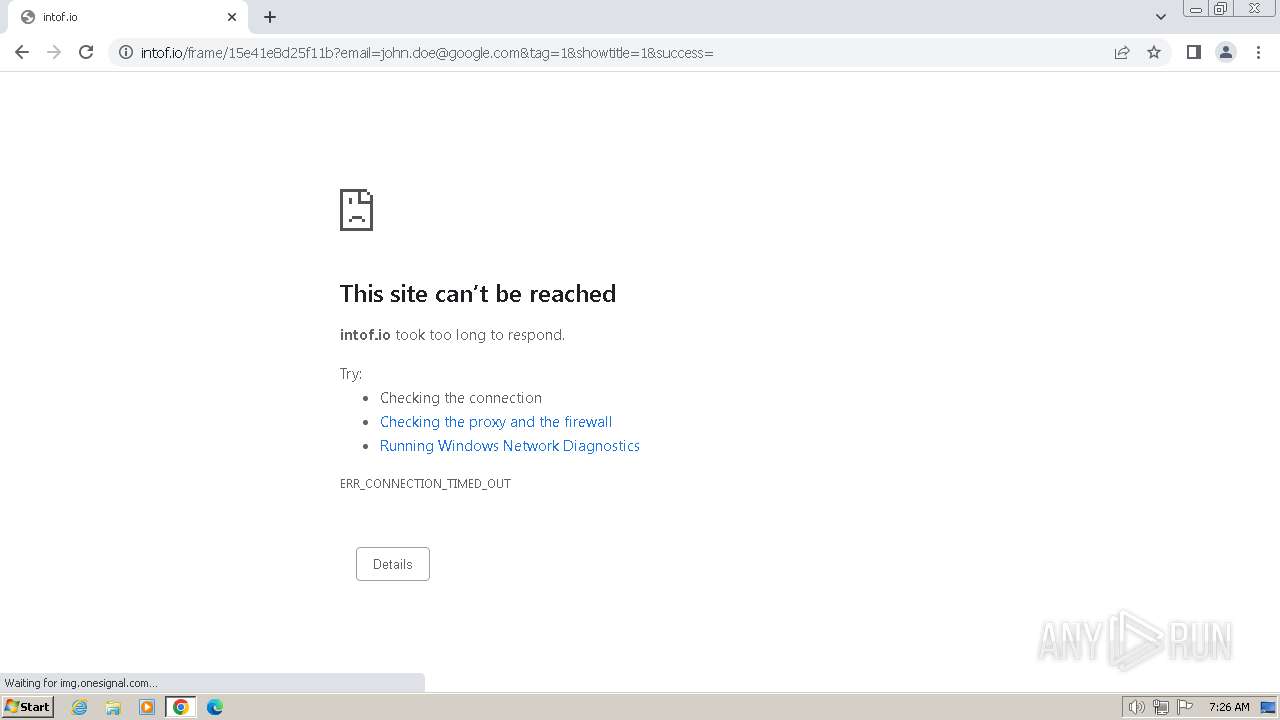1280x720 pixels.
Task: Open Windows Media Player taskbar icon
Action: pyautogui.click(x=147, y=707)
